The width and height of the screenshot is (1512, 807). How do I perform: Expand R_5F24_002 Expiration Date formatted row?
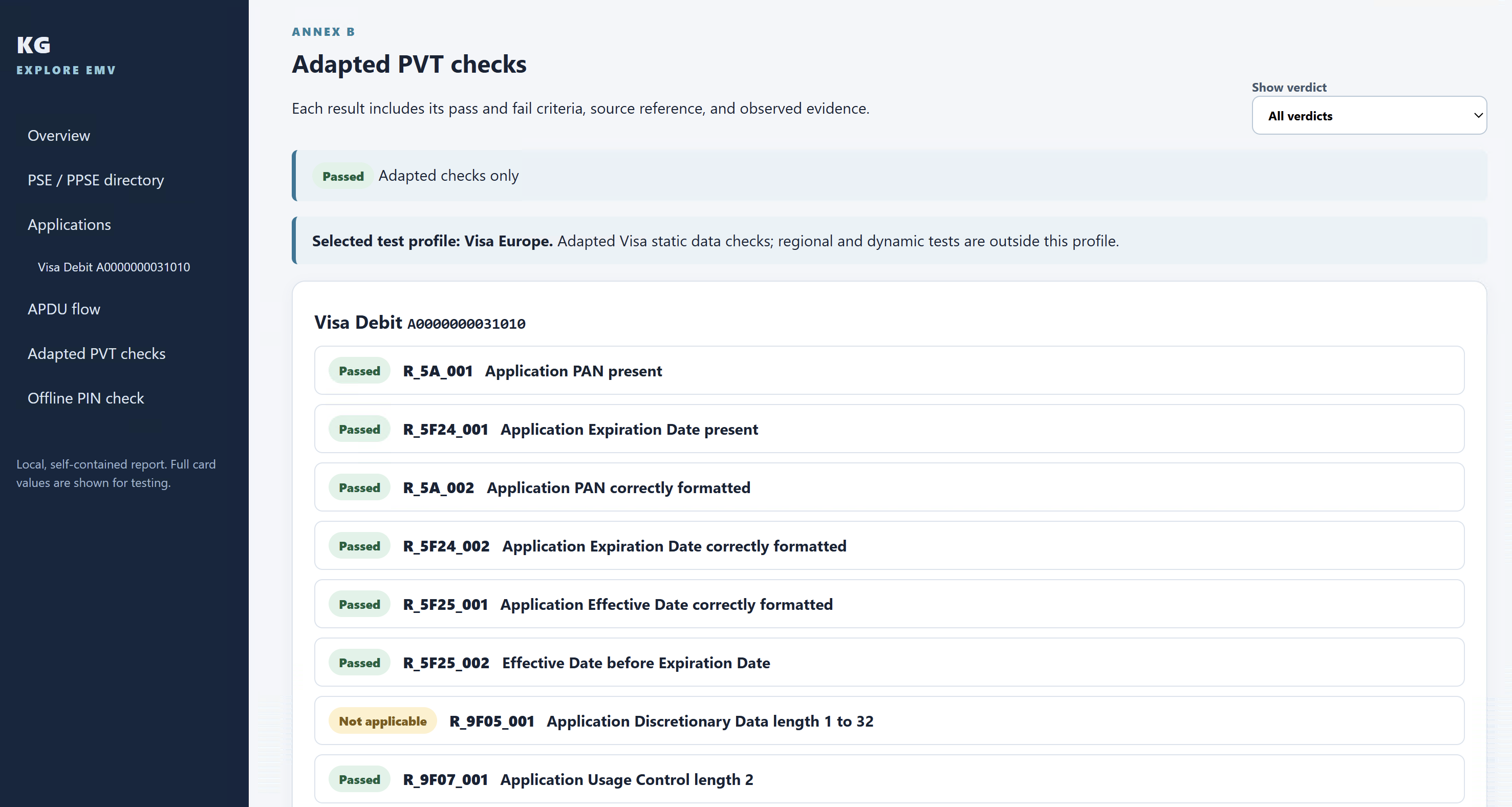click(x=889, y=546)
